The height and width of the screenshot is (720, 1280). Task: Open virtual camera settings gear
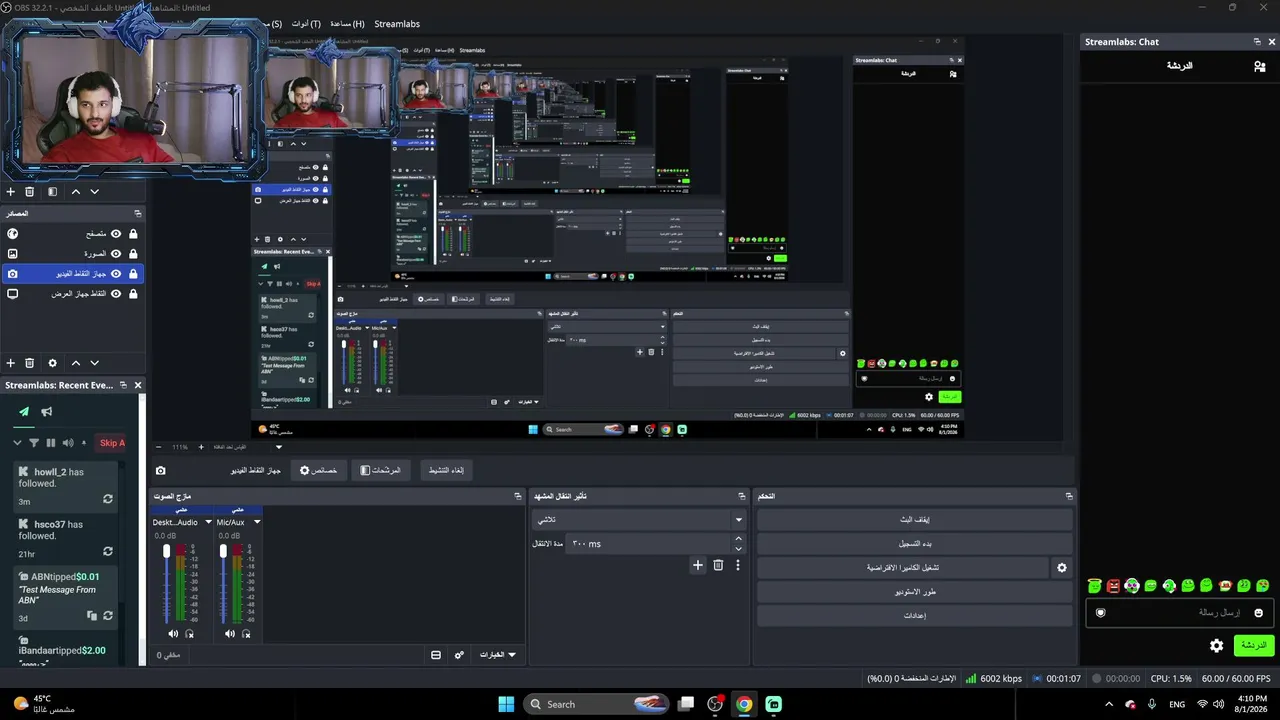(x=1062, y=568)
